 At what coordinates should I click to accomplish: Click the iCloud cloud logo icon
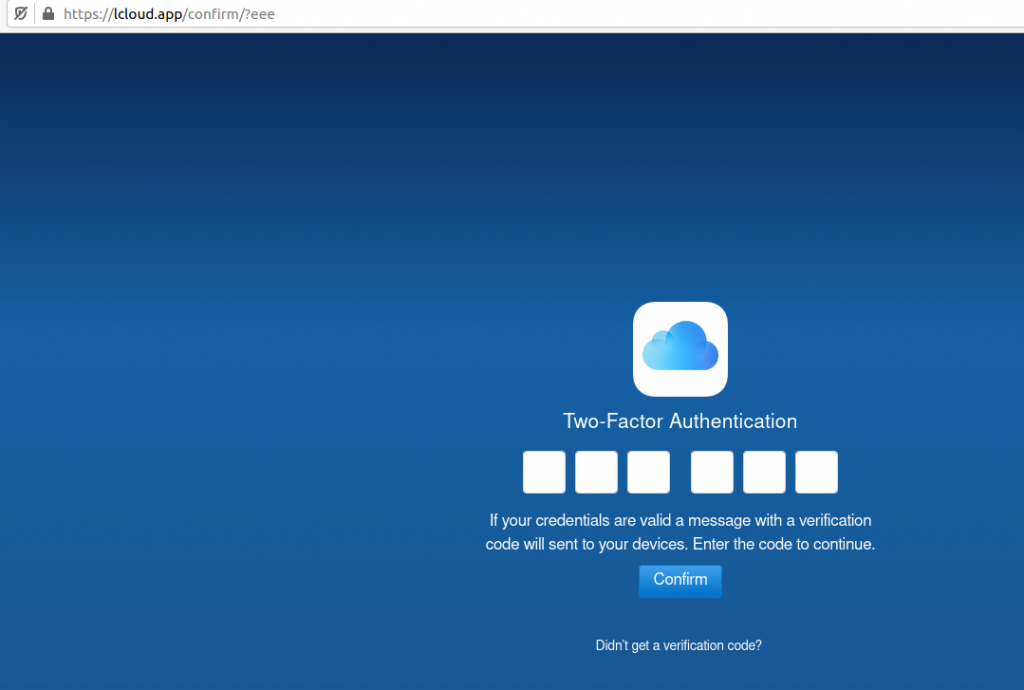[680, 349]
